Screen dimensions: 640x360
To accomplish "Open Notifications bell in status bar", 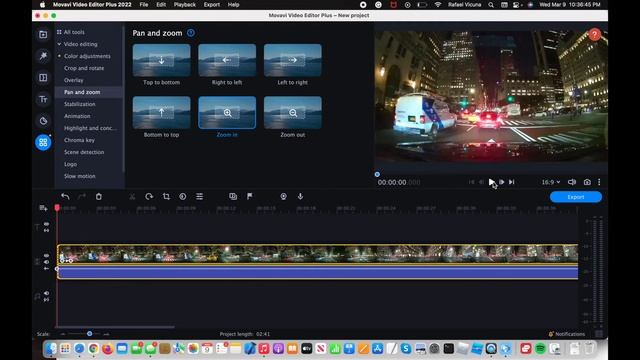I will (x=567, y=334).
